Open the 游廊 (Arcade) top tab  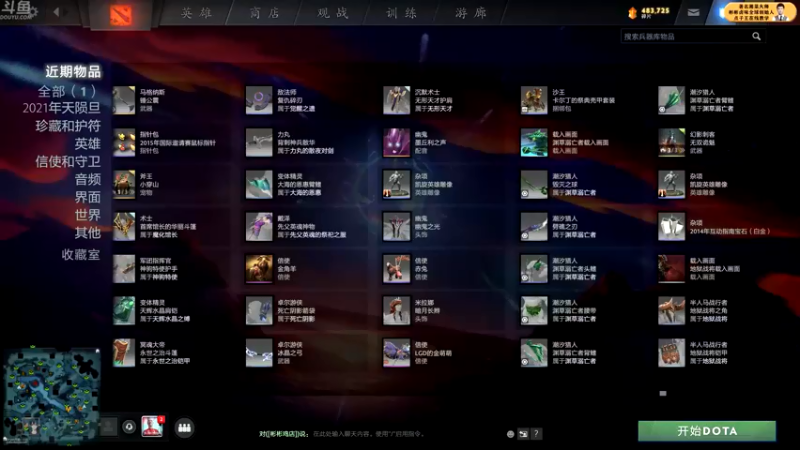click(471, 13)
